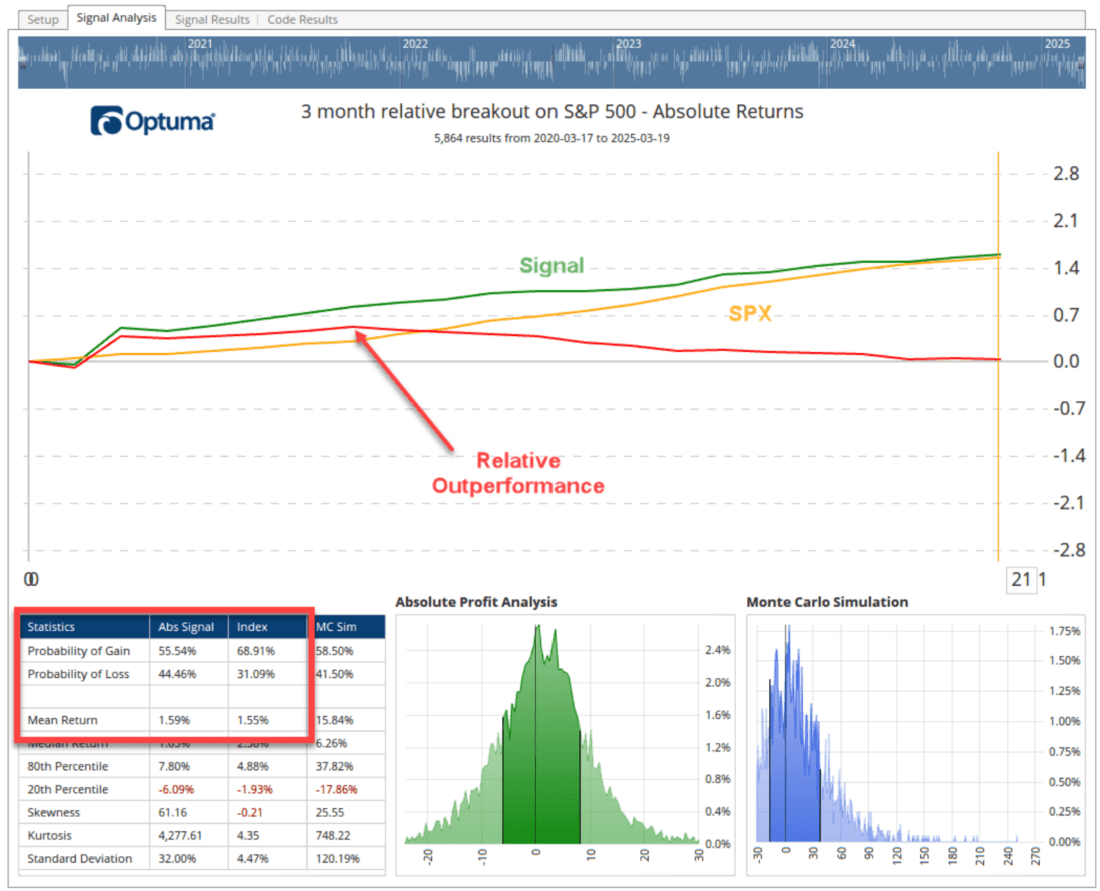Open the Setup tab
Viewport: 1100px width, 891px height.
[x=43, y=19]
